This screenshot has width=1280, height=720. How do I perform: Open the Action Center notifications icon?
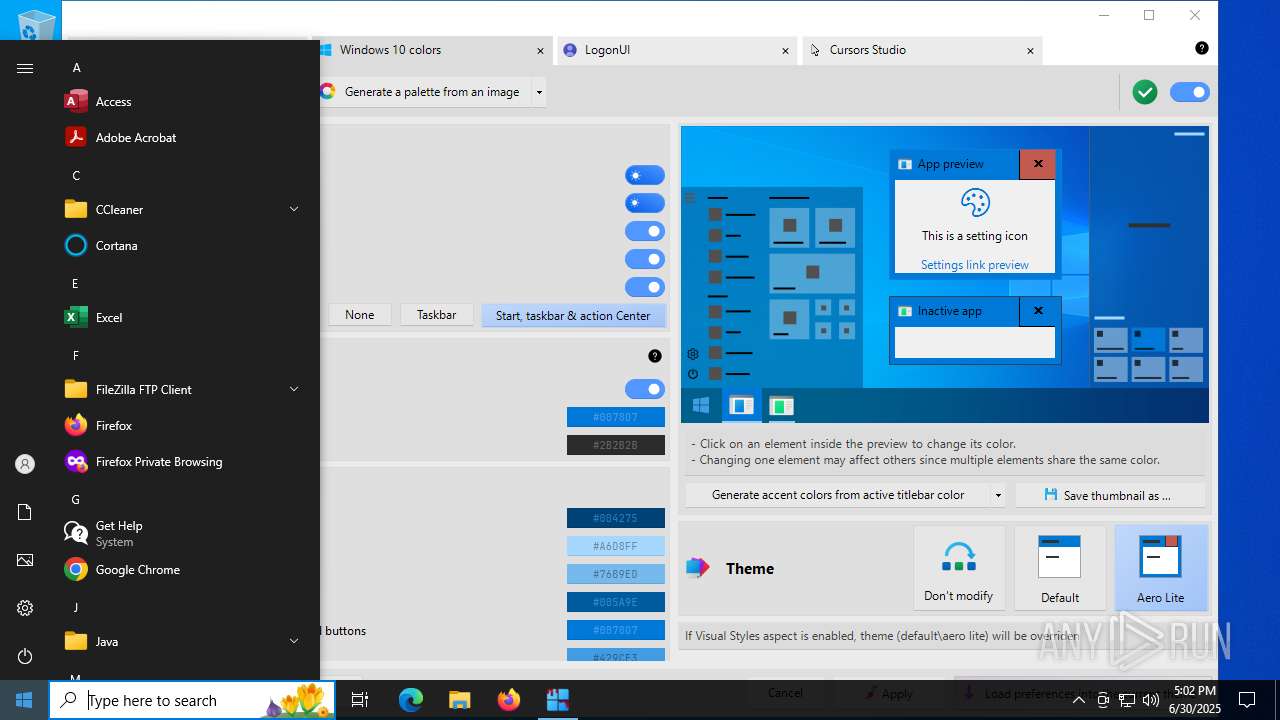(1247, 700)
